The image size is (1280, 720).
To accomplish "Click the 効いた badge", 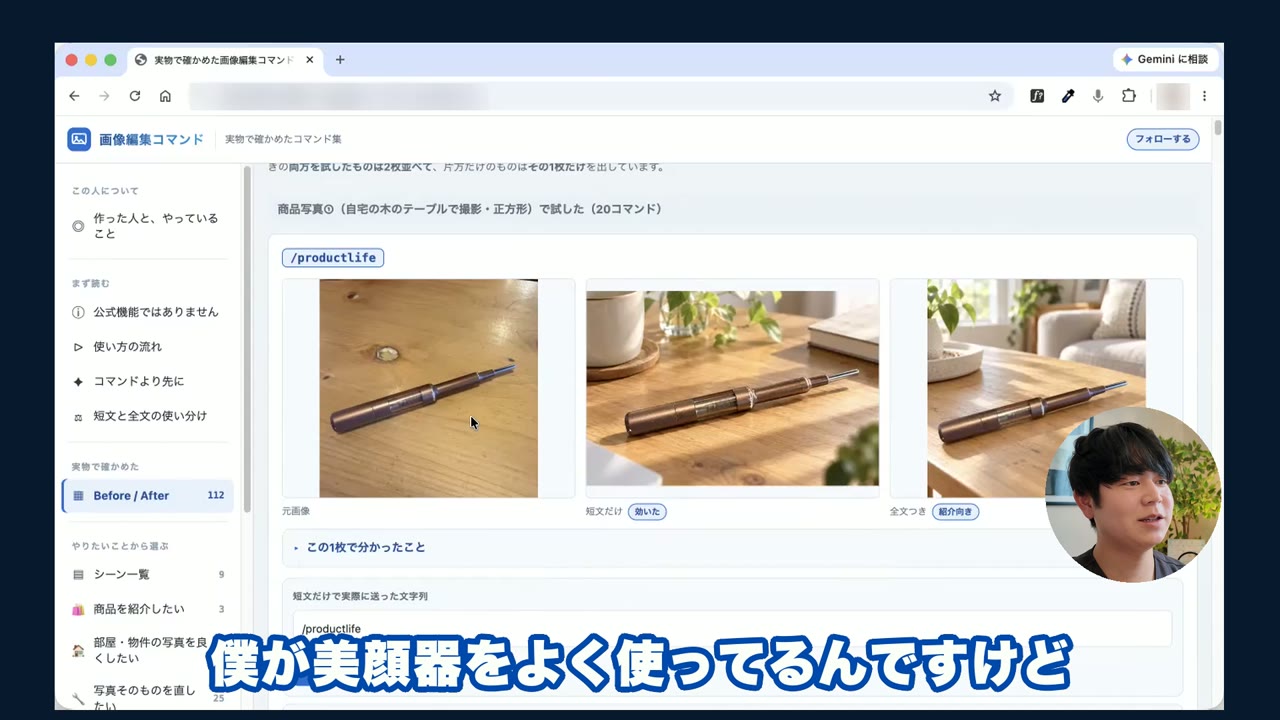I will [x=647, y=511].
